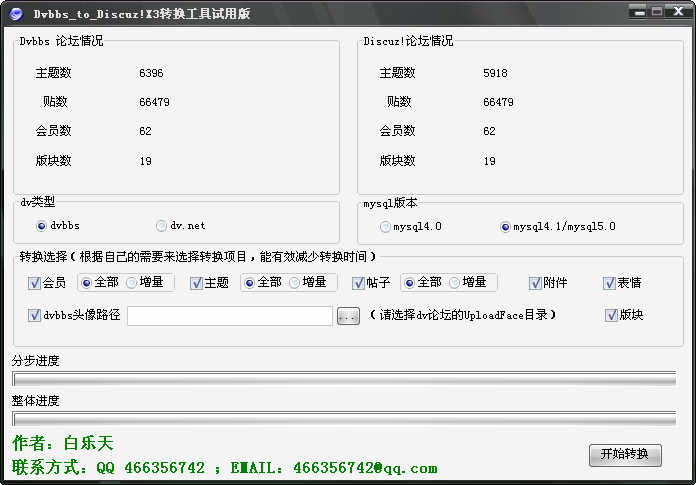This screenshot has width=696, height=485.
Task: Click Dvbbs 贴数 value 66479
Action: pyautogui.click(x=154, y=103)
